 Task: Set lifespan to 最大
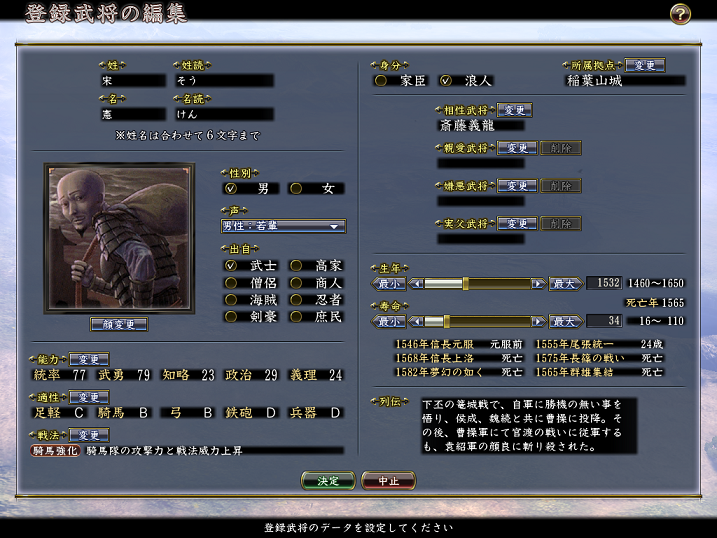tap(565, 321)
